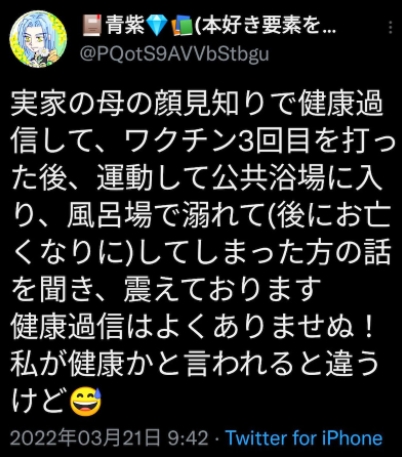Click the blue diamond emoji in display name
Screen dimensions: 402x457
coord(157,26)
